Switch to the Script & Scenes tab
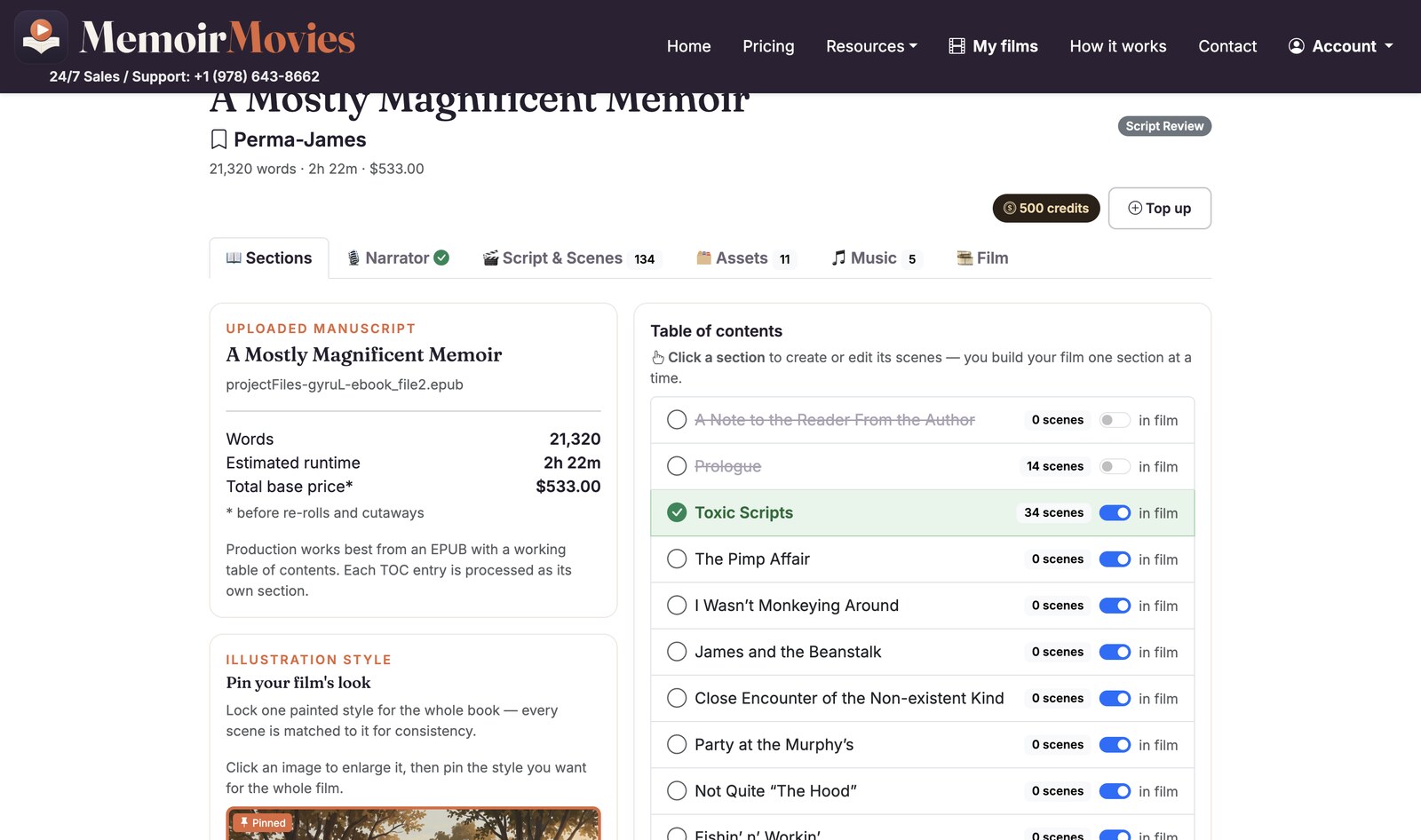The width and height of the screenshot is (1421, 840). (x=571, y=258)
